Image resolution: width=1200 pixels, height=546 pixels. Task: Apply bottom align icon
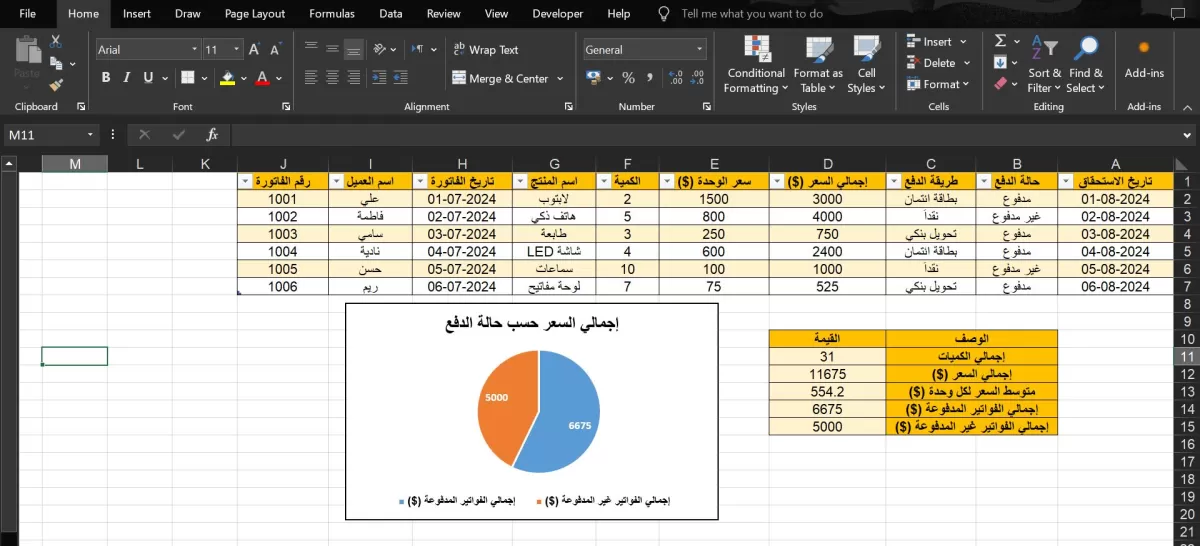pos(353,48)
